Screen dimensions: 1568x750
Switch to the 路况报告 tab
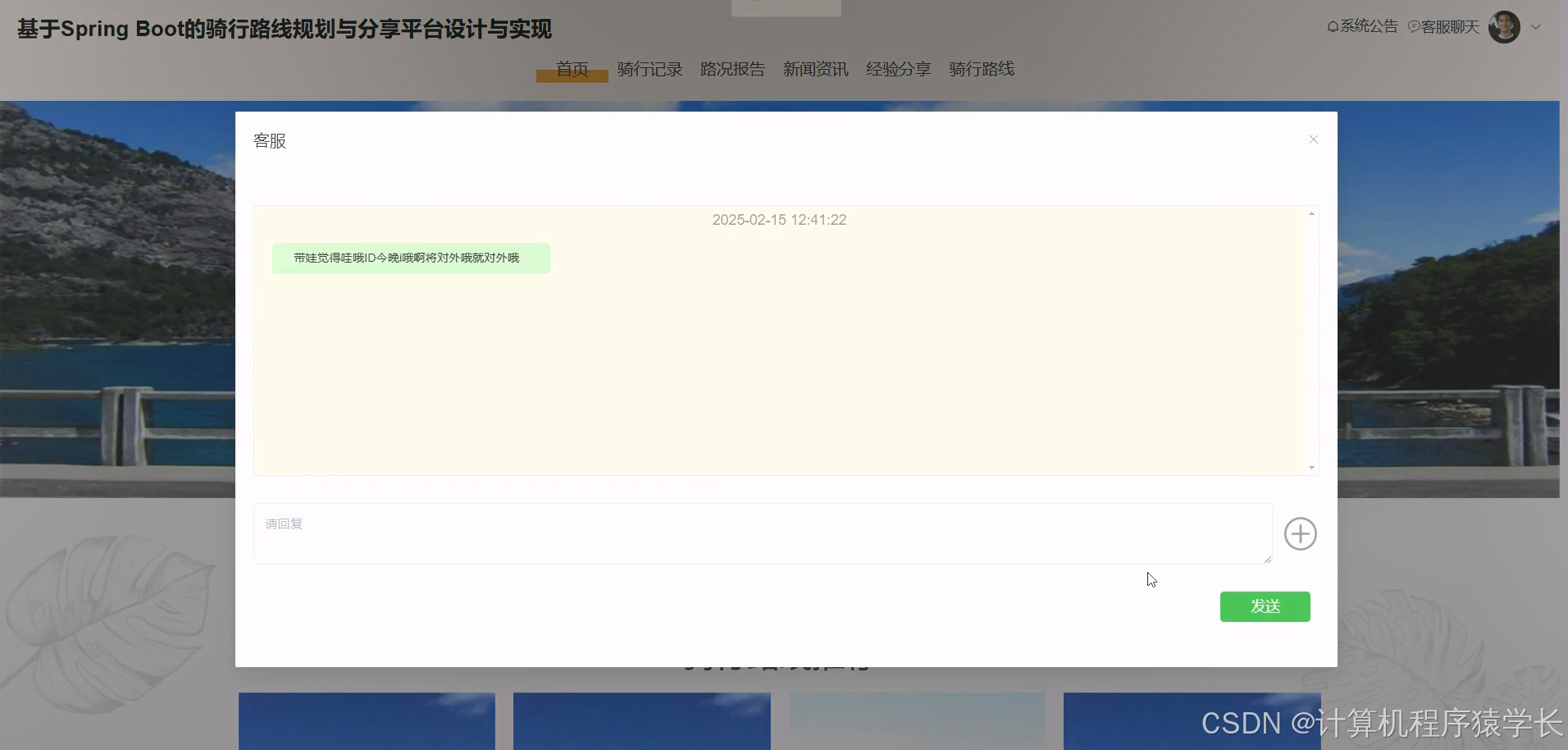coord(732,70)
